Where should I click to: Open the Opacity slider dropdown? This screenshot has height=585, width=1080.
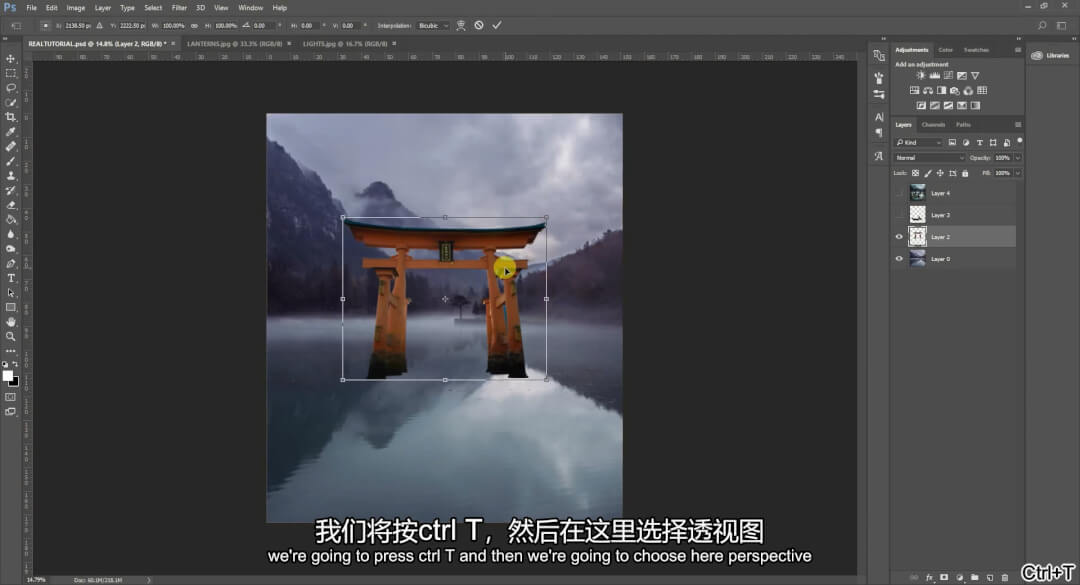click(1018, 158)
